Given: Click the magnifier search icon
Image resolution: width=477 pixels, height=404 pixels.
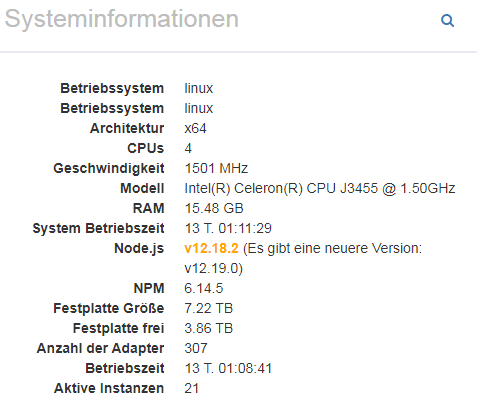Looking at the screenshot, I should coord(447,21).
